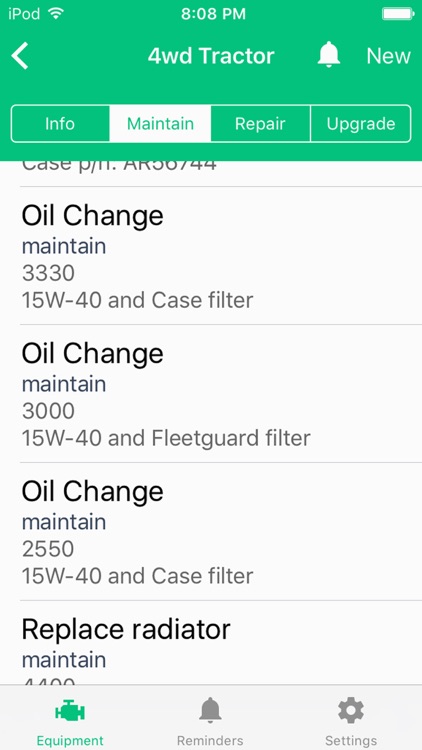Tap the Wi-Fi status icon
The image size is (422, 750).
56,14
